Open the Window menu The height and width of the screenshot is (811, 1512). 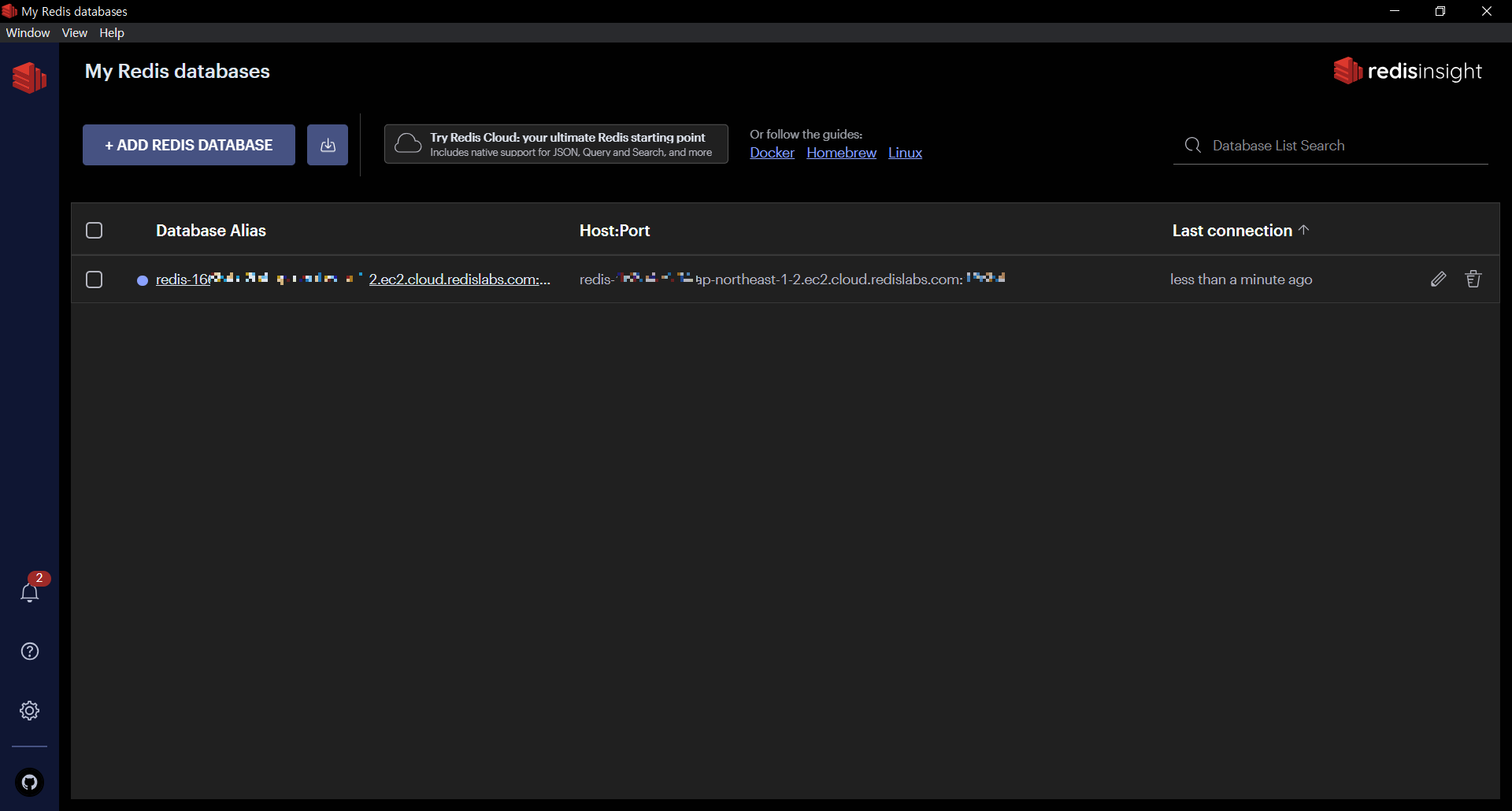click(x=28, y=32)
